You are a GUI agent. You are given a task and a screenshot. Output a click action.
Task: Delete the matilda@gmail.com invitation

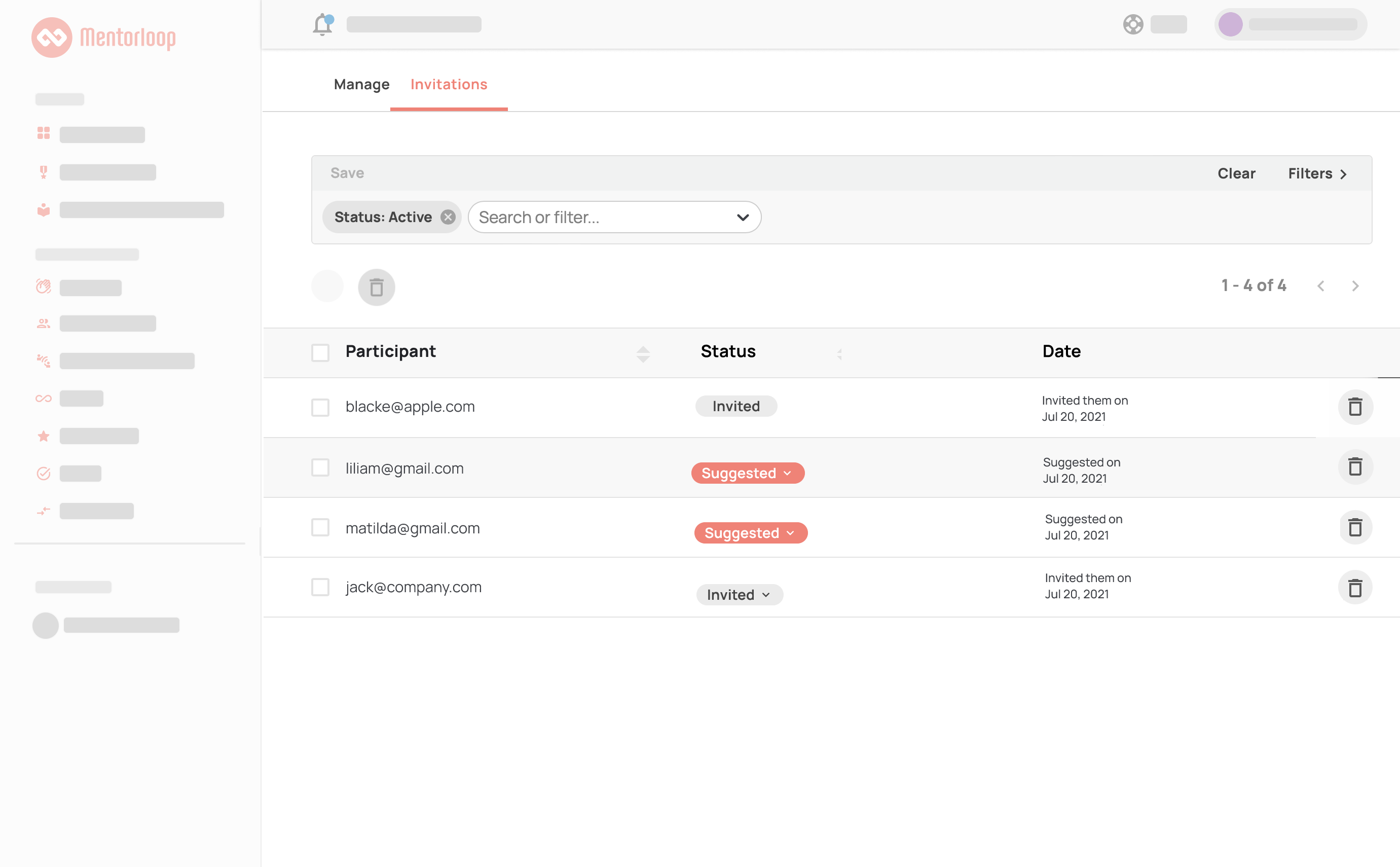(1355, 527)
